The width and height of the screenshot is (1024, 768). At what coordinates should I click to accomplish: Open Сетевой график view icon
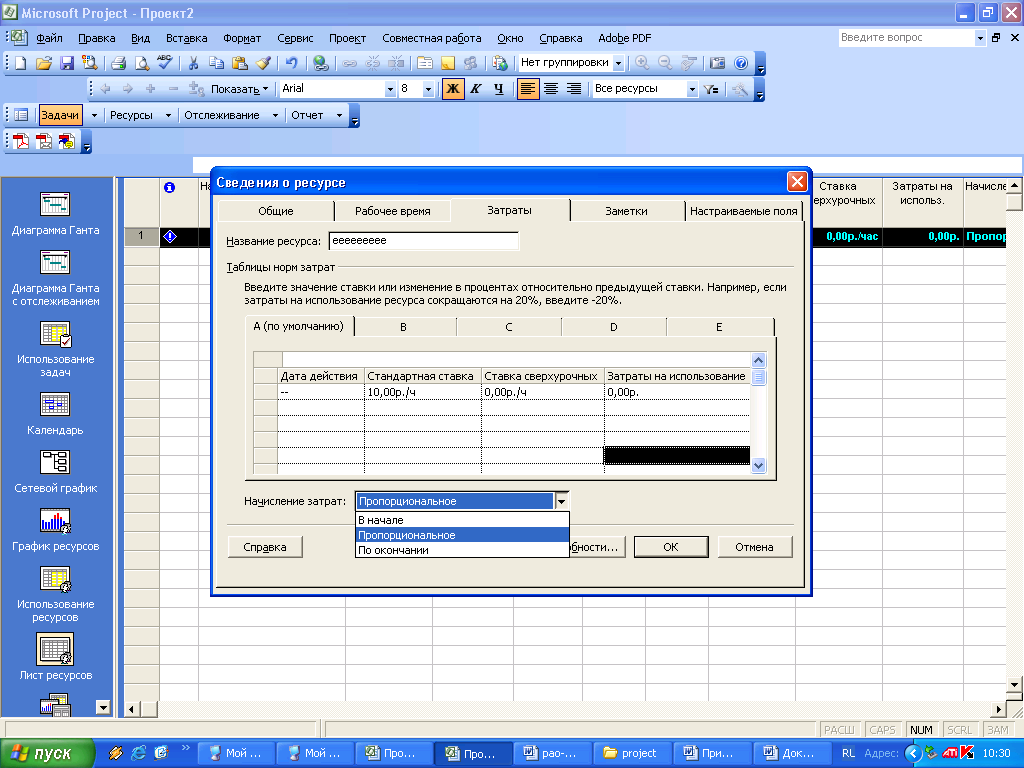55,462
